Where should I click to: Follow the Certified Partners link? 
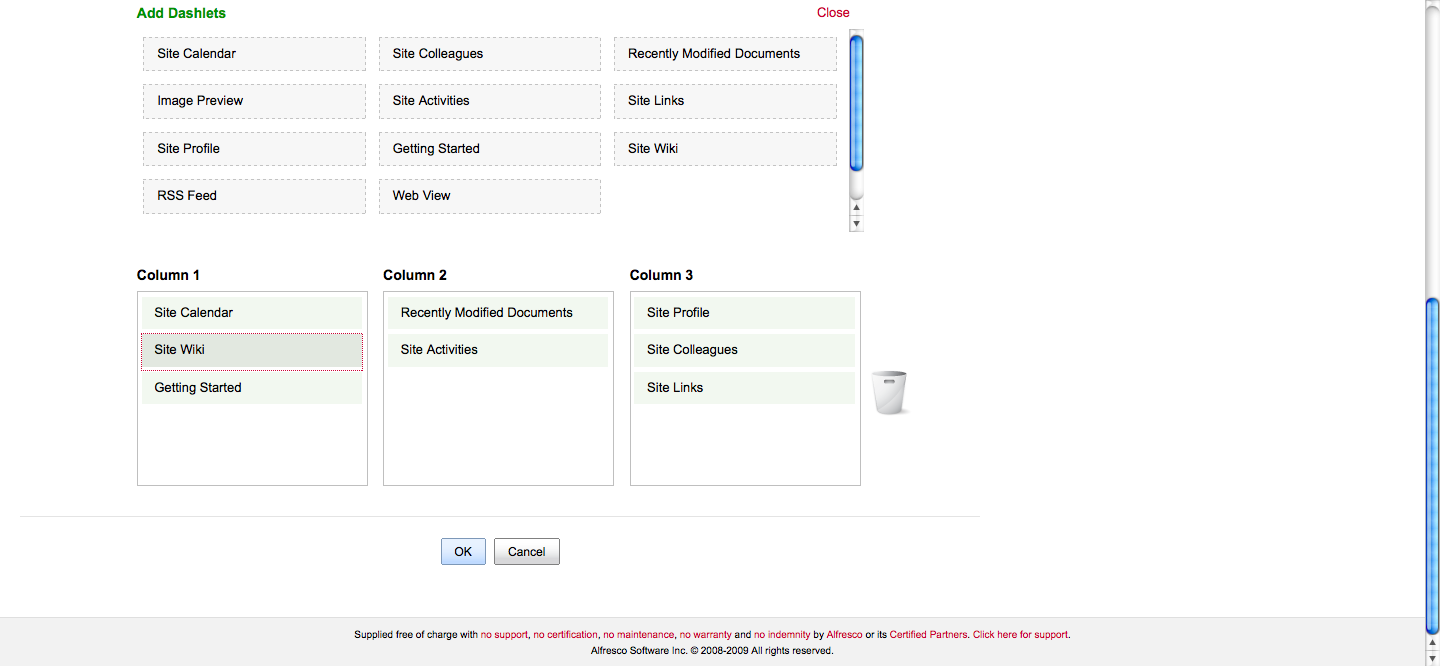click(928, 635)
